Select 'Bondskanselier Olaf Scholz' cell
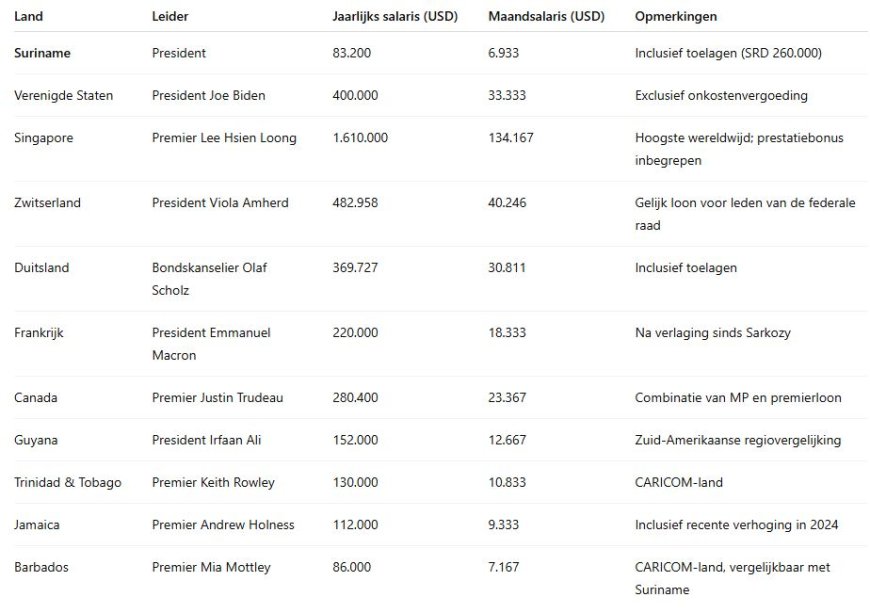The width and height of the screenshot is (870, 613). click(x=209, y=279)
